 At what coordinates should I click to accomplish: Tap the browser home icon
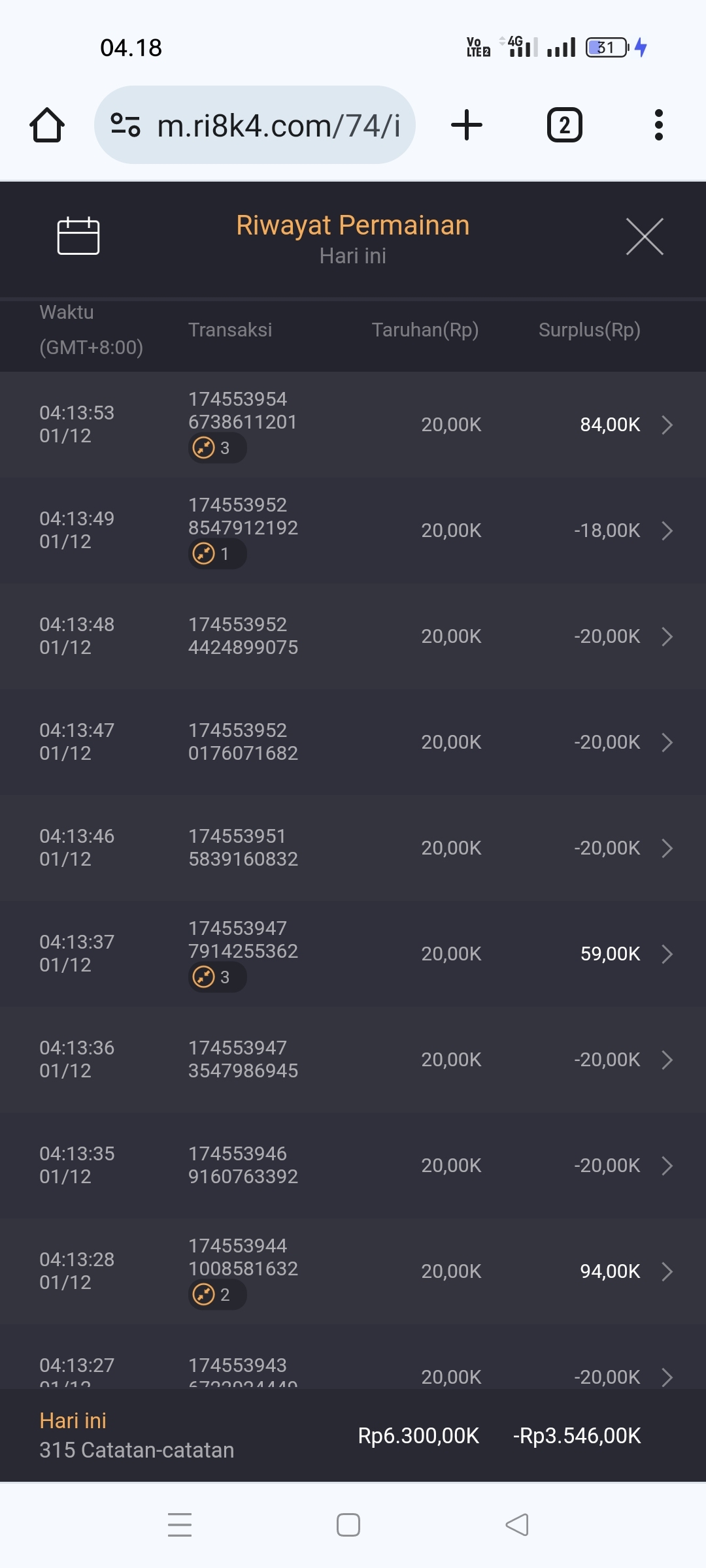pyautogui.click(x=47, y=125)
